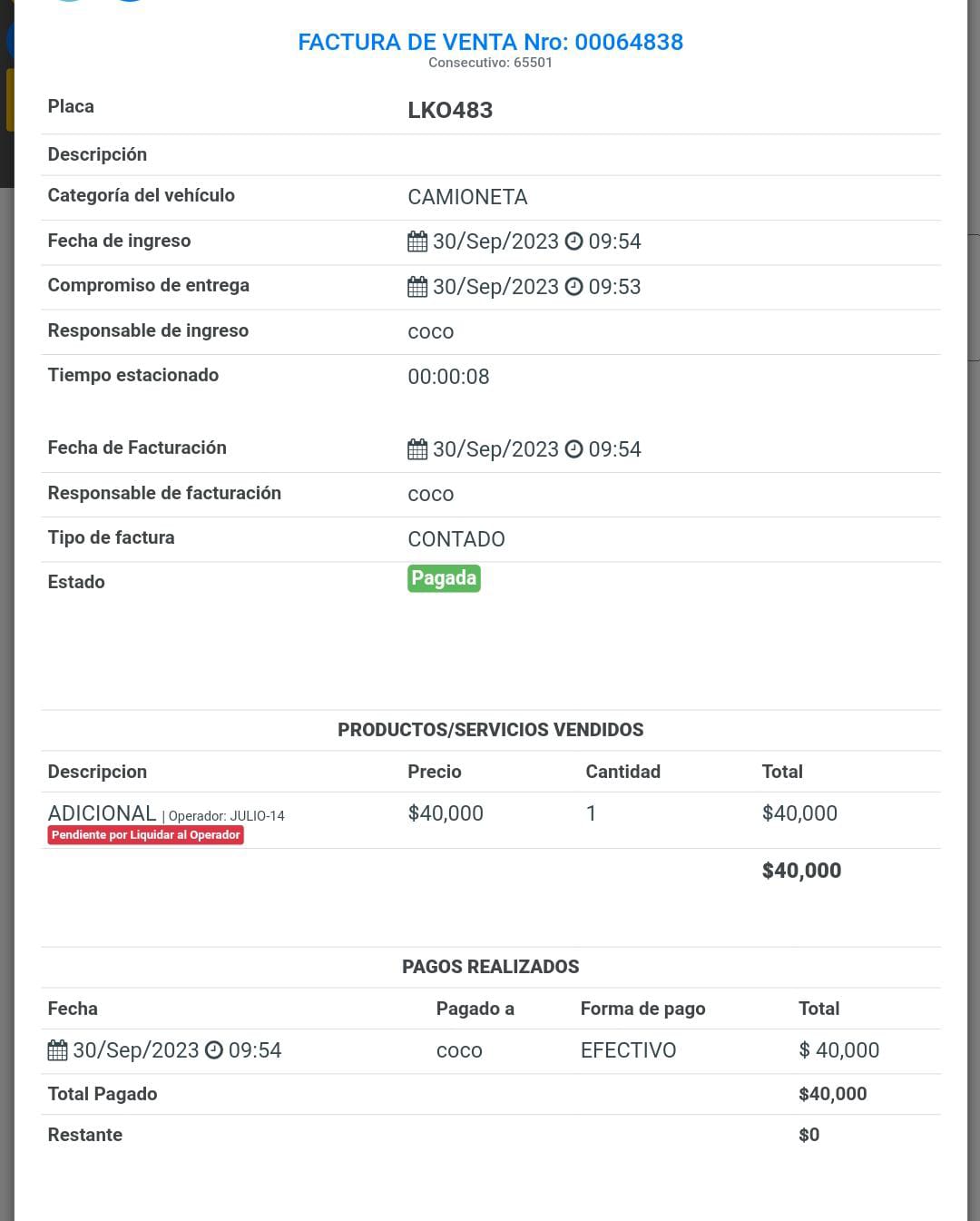980x1221 pixels.
Task: Click the clock icon in the Pagos Realizados row
Action: click(x=214, y=1050)
